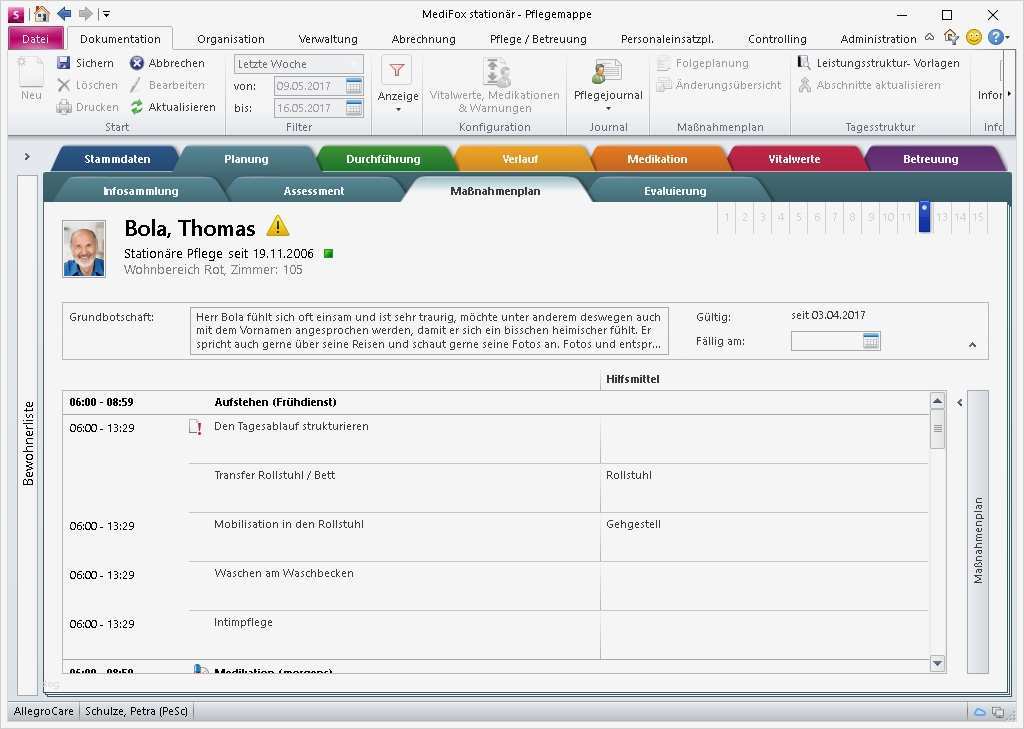Select the Medikation tab
Screen dimensions: 1024x729
pos(657,159)
